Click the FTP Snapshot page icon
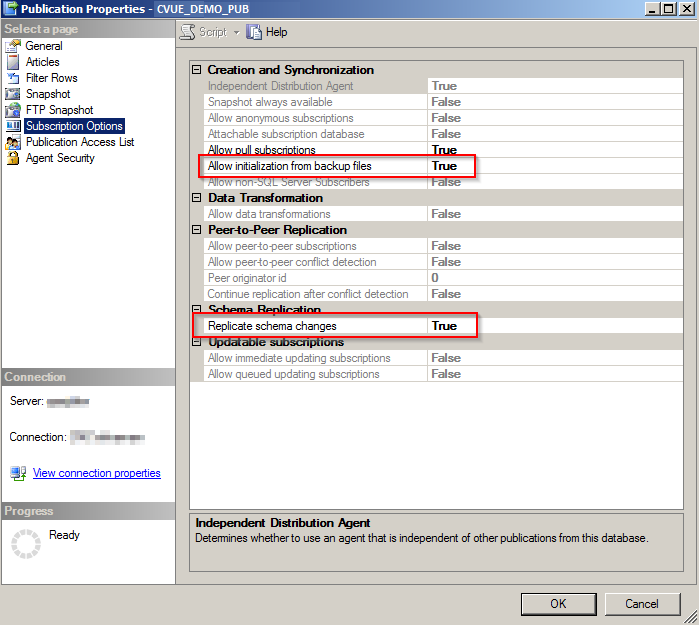This screenshot has height=625, width=699. coord(13,110)
